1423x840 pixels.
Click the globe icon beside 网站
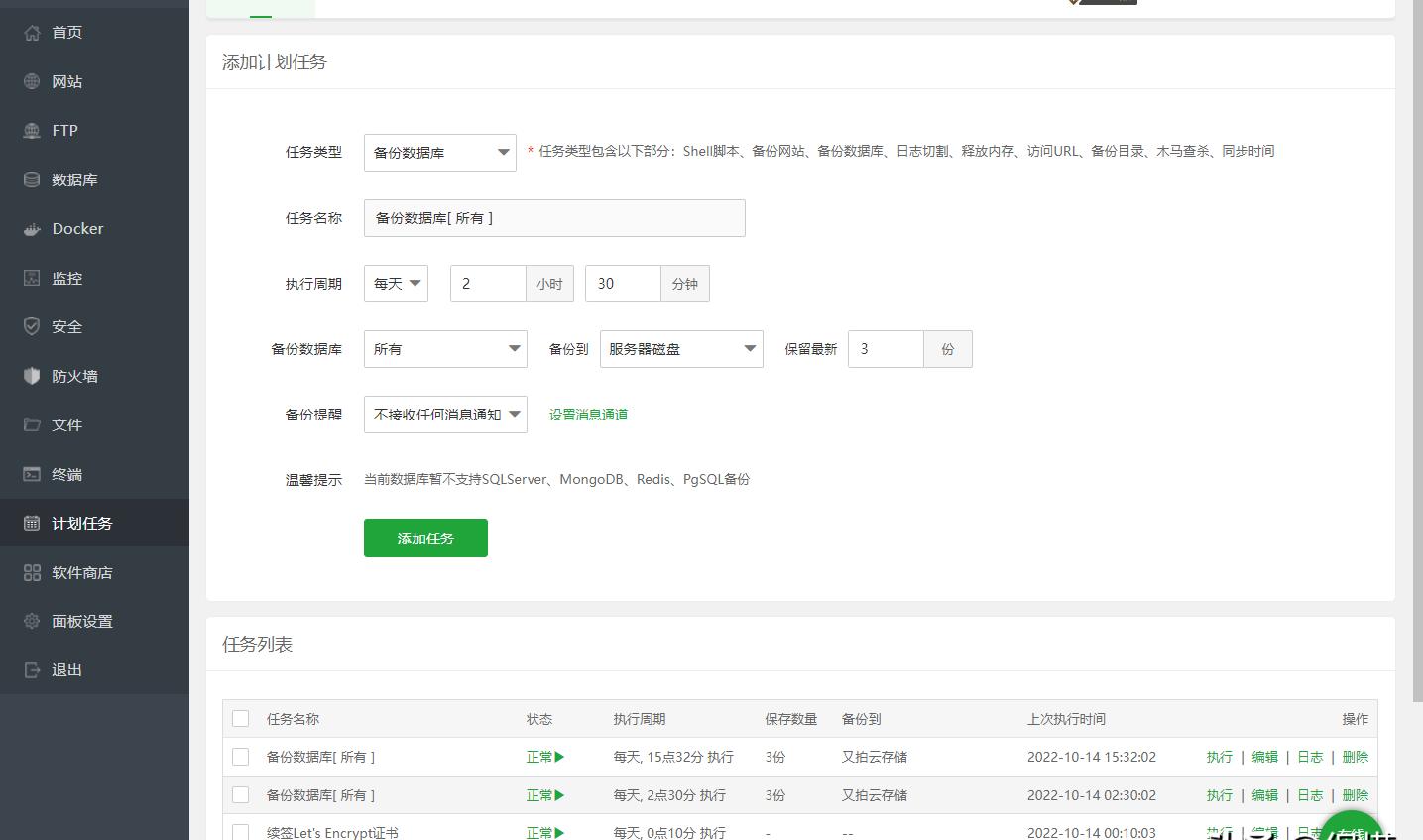(32, 81)
